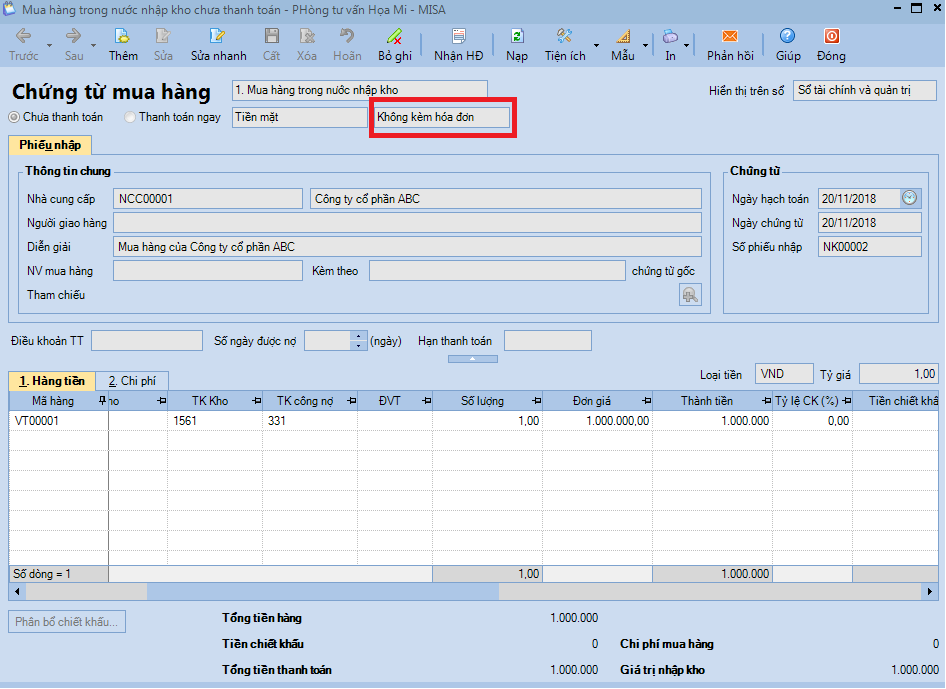Click the Tham chiếu search reference icon
The image size is (946, 689).
click(x=690, y=295)
